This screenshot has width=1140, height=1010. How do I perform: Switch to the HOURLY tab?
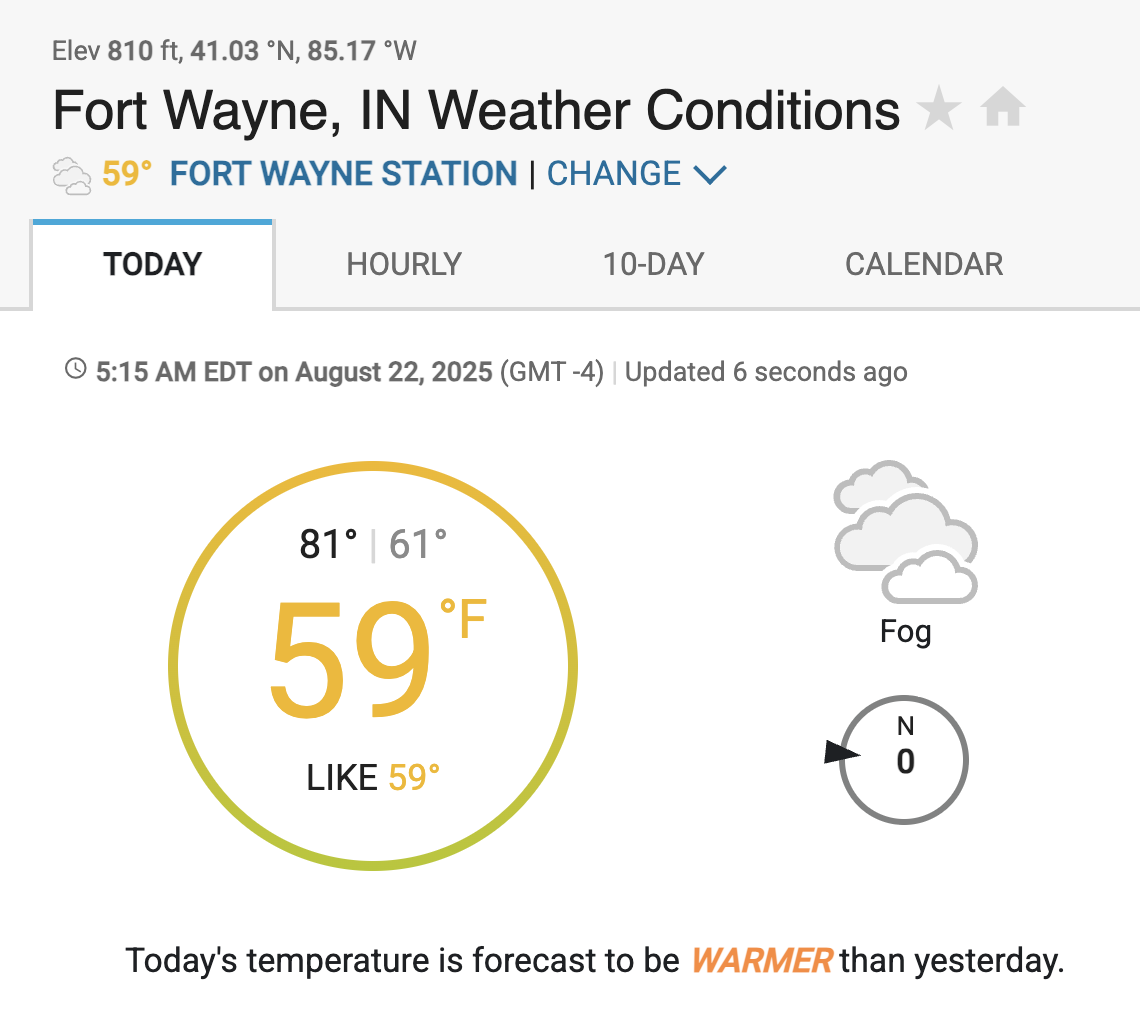404,264
